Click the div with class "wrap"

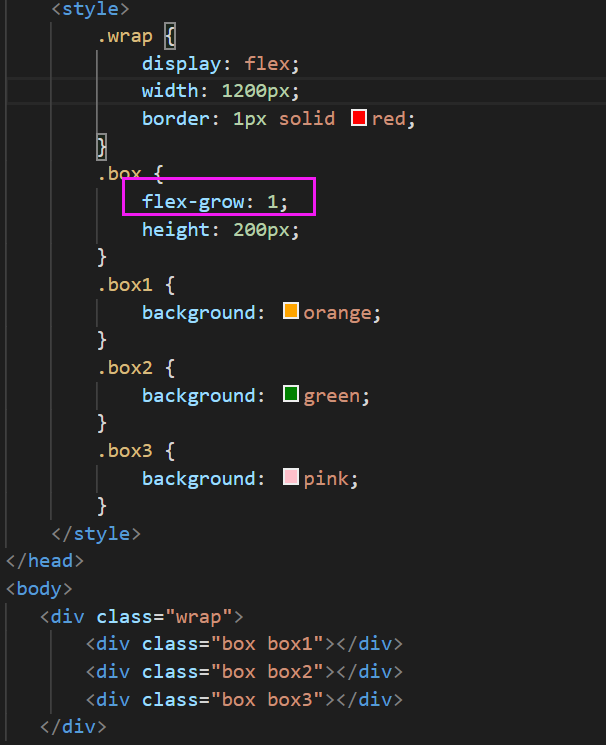coord(142,617)
